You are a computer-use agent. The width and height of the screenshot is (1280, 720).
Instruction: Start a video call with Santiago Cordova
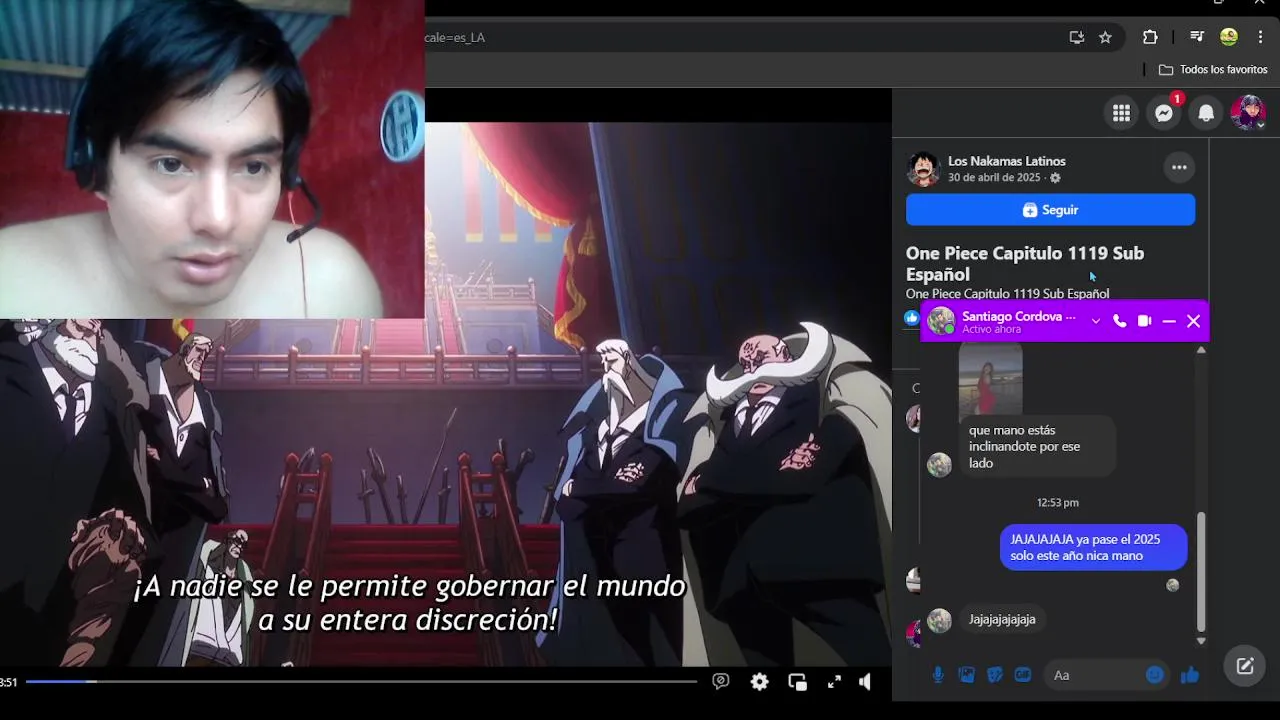[1144, 321]
